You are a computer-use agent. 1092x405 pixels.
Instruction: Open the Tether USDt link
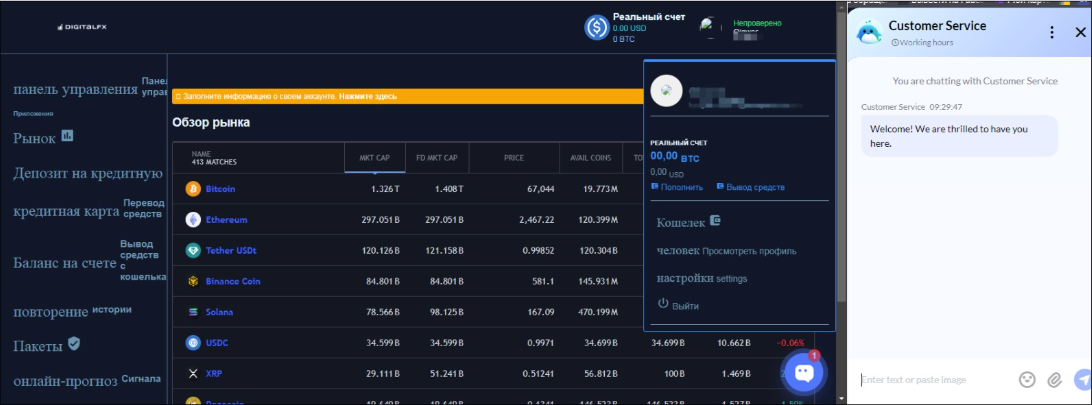(231, 251)
